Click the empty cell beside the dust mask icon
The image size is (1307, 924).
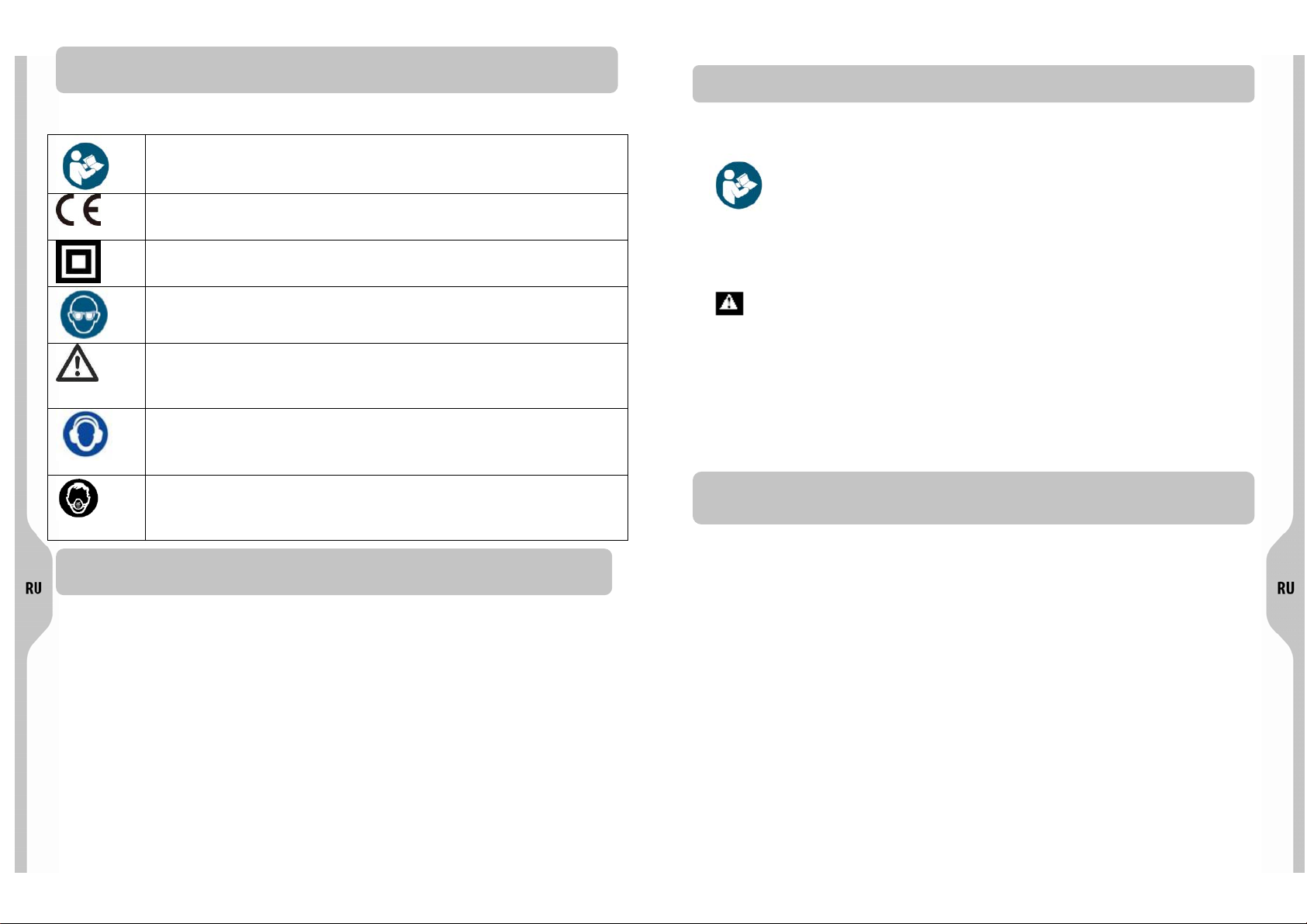[x=386, y=508]
